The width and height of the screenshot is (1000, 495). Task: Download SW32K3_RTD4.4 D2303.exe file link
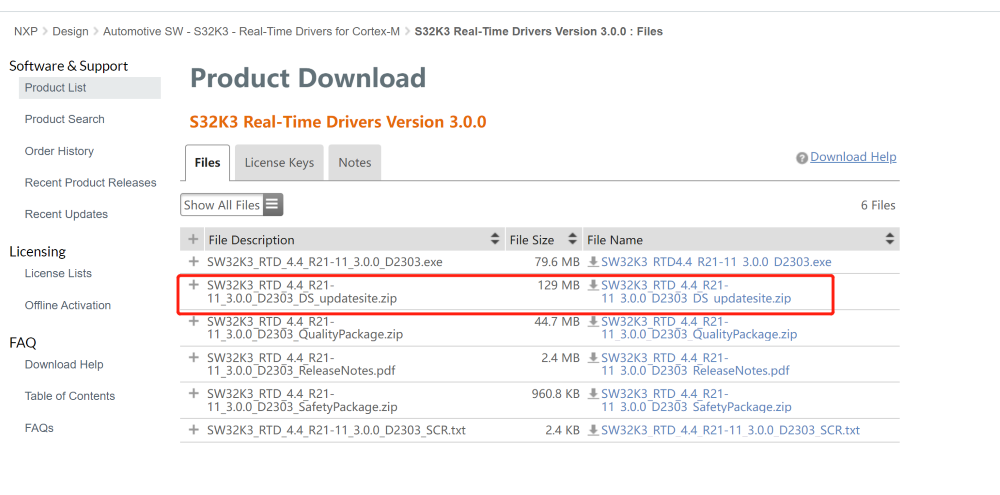click(716, 262)
